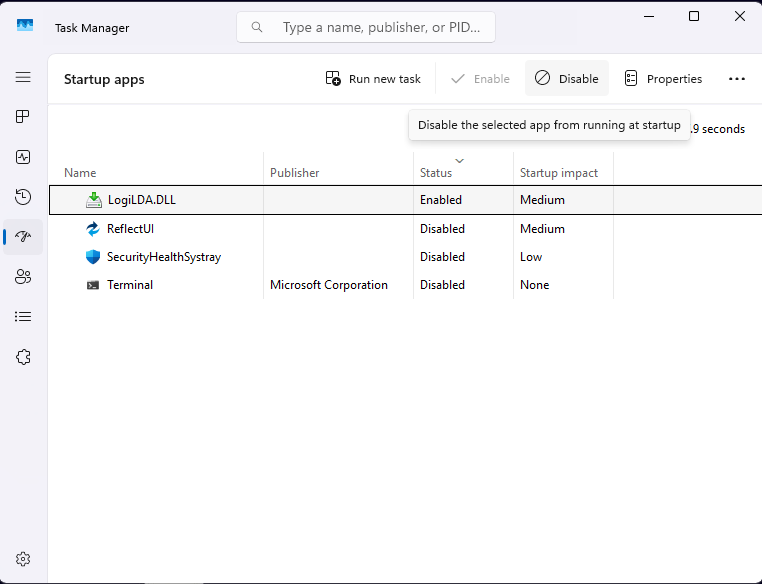This screenshot has width=762, height=584.
Task: Open the hamburger navigation menu
Action: click(x=23, y=77)
